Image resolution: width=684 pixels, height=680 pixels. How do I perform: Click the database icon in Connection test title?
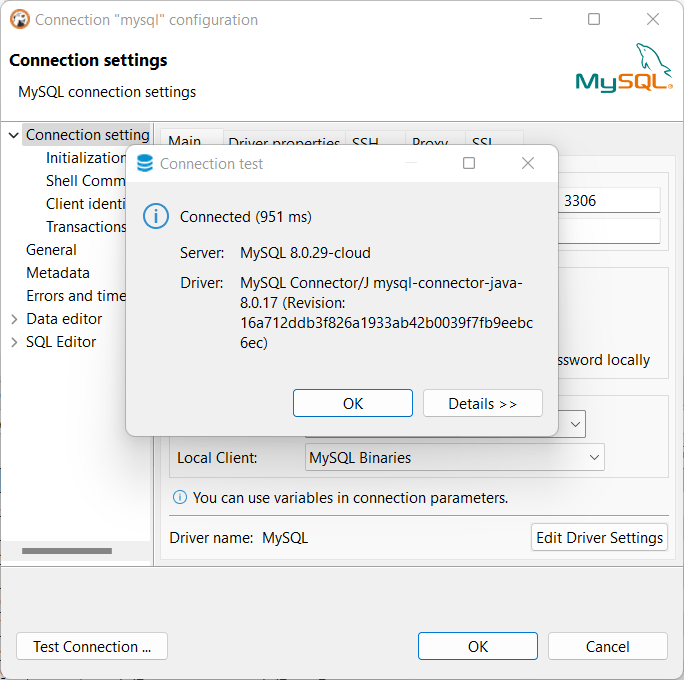point(145,163)
